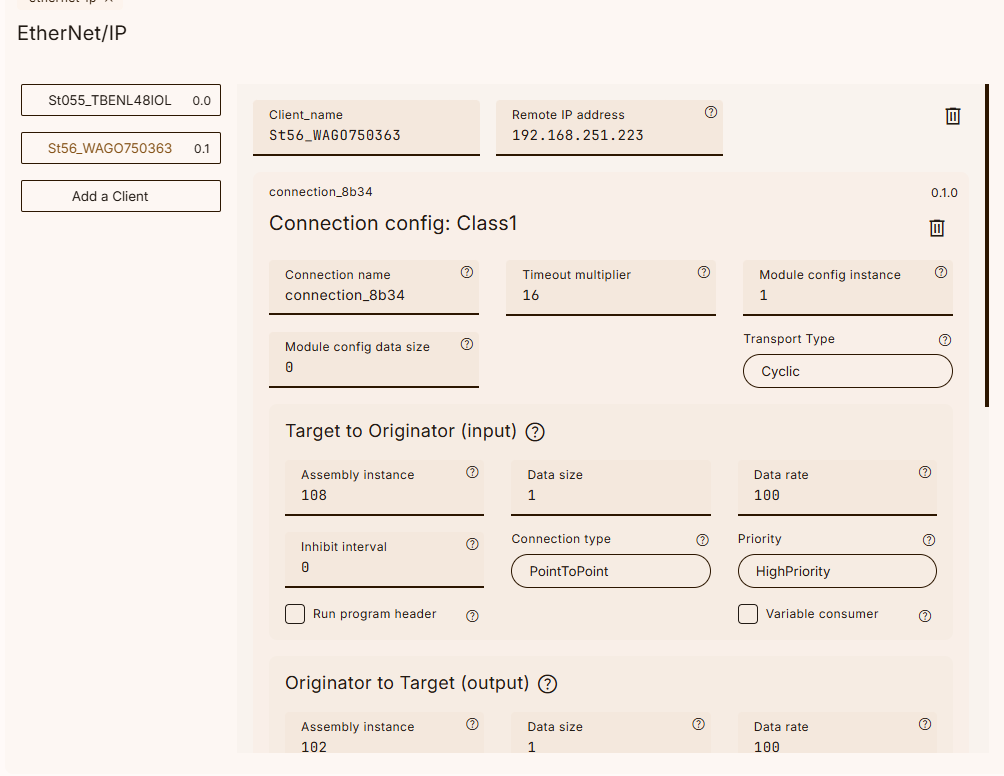
Task: Show help for Originator to Target heading
Action: tap(547, 684)
